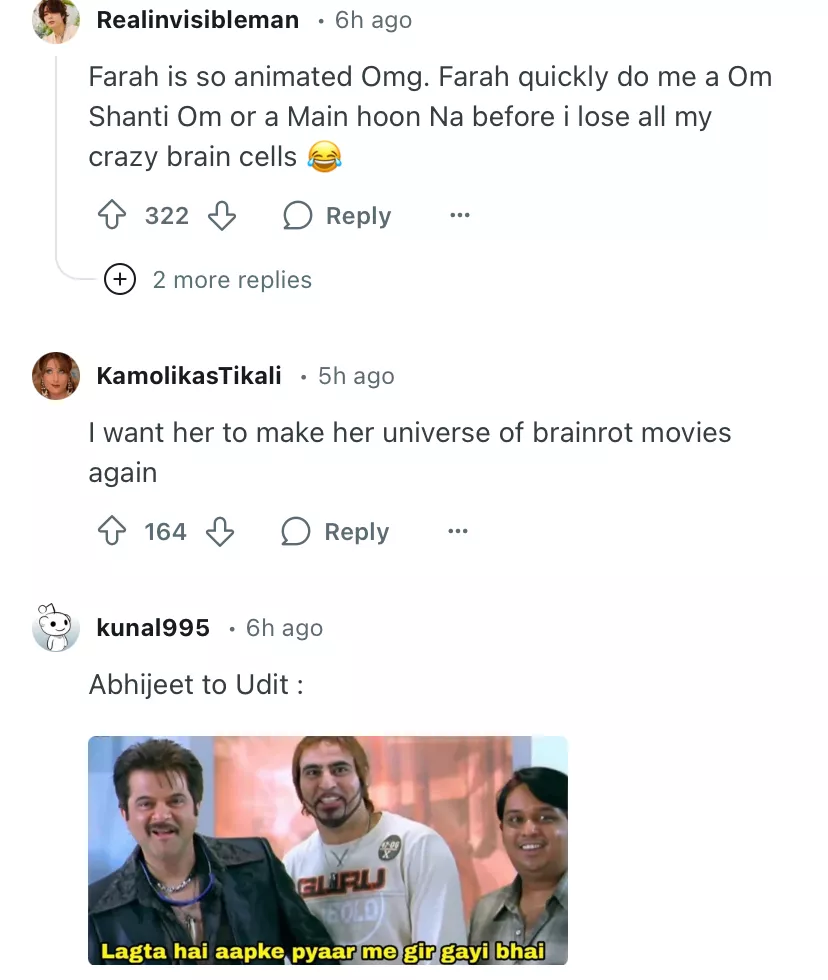Click the 5h ago timestamp on KamolikasTikali's comment
Screen dimensions: 828x980
(356, 376)
